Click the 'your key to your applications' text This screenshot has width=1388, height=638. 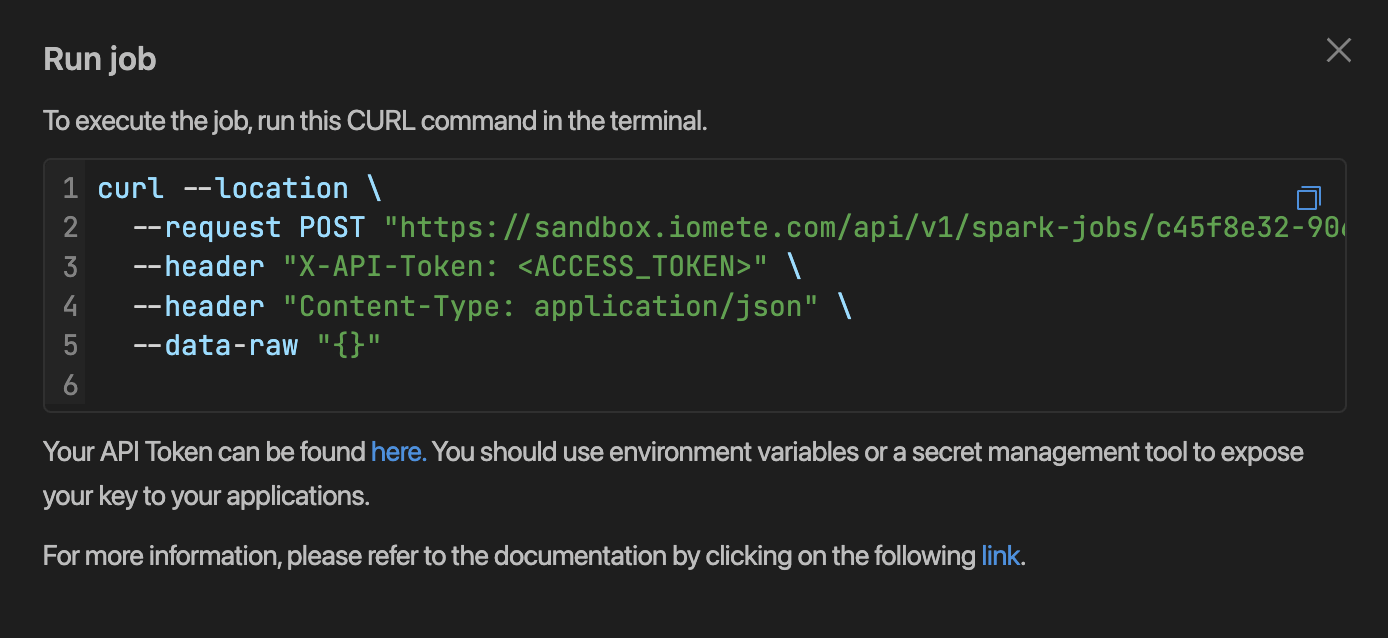207,496
